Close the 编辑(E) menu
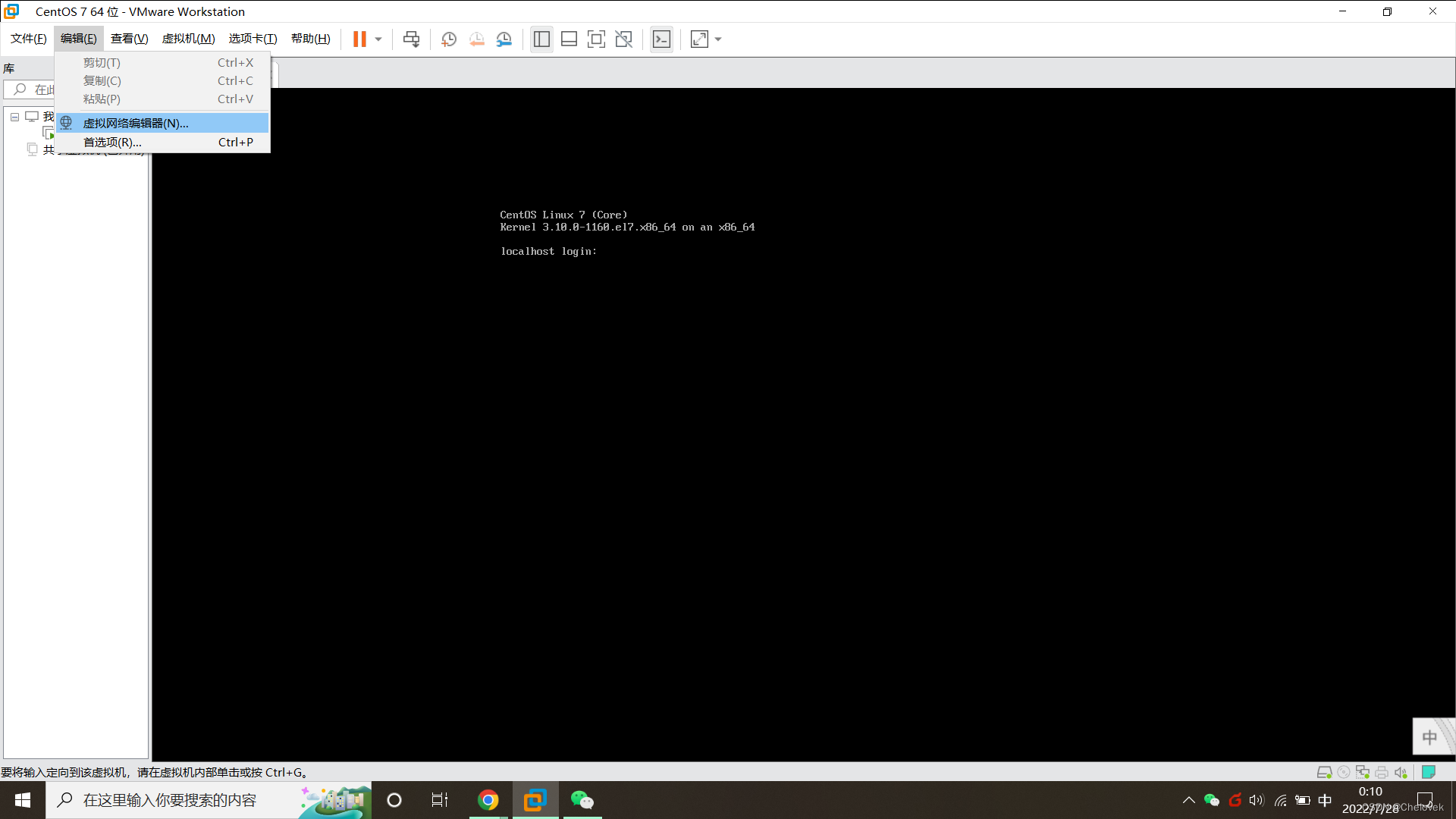This screenshot has width=1456, height=819. click(x=79, y=39)
